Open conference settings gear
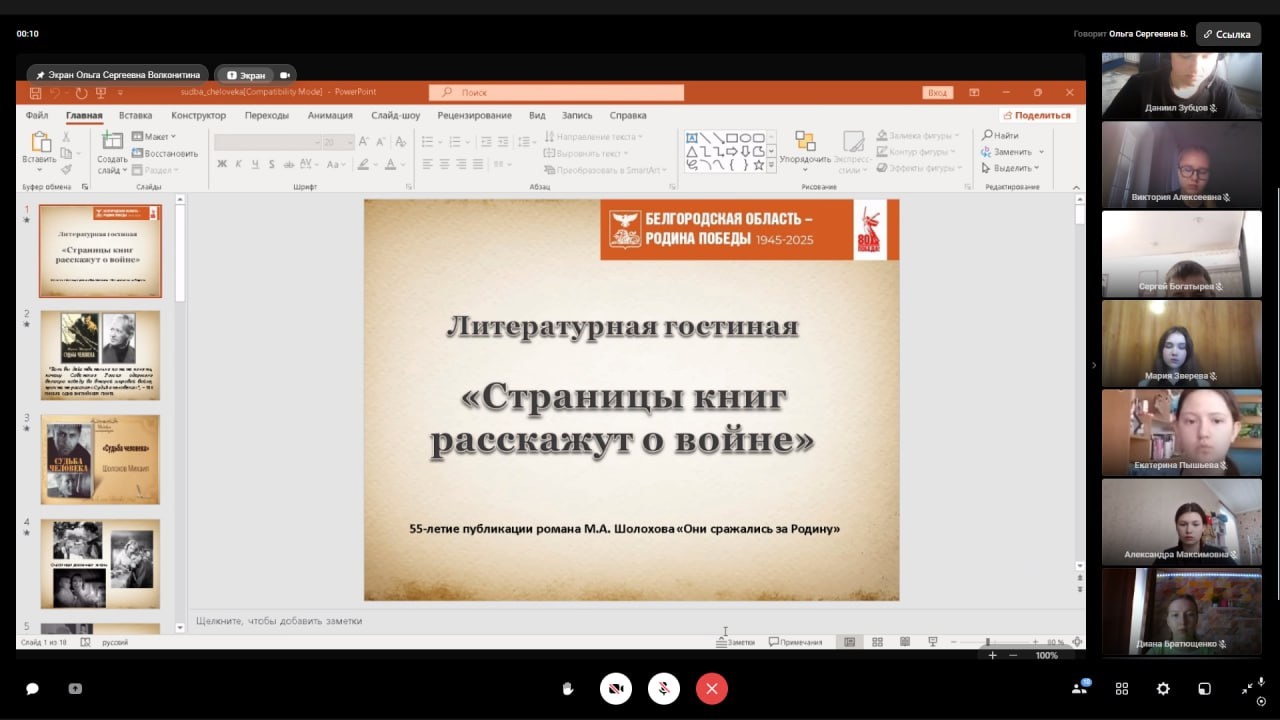 1163,689
